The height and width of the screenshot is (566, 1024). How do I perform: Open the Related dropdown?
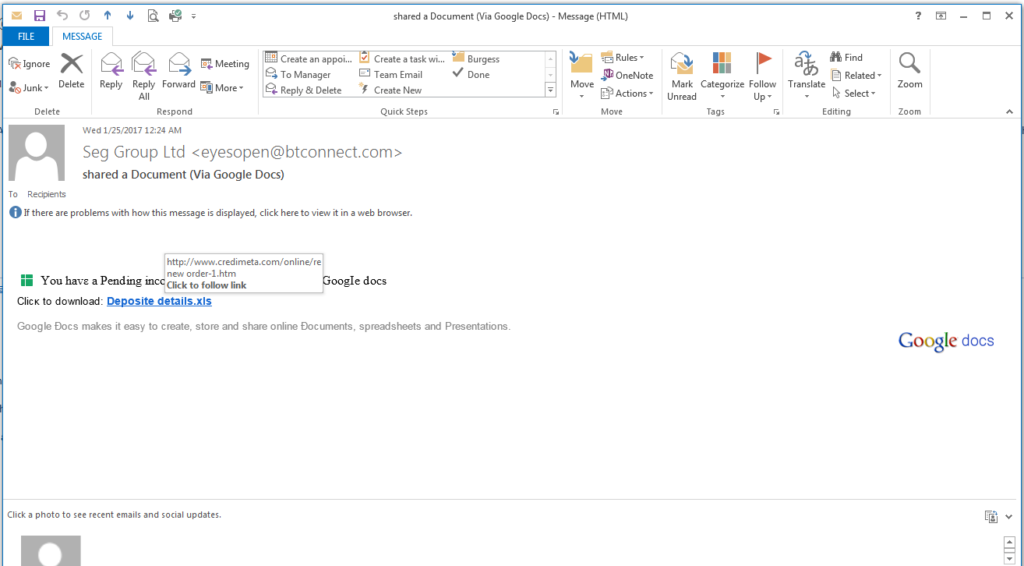coord(856,75)
